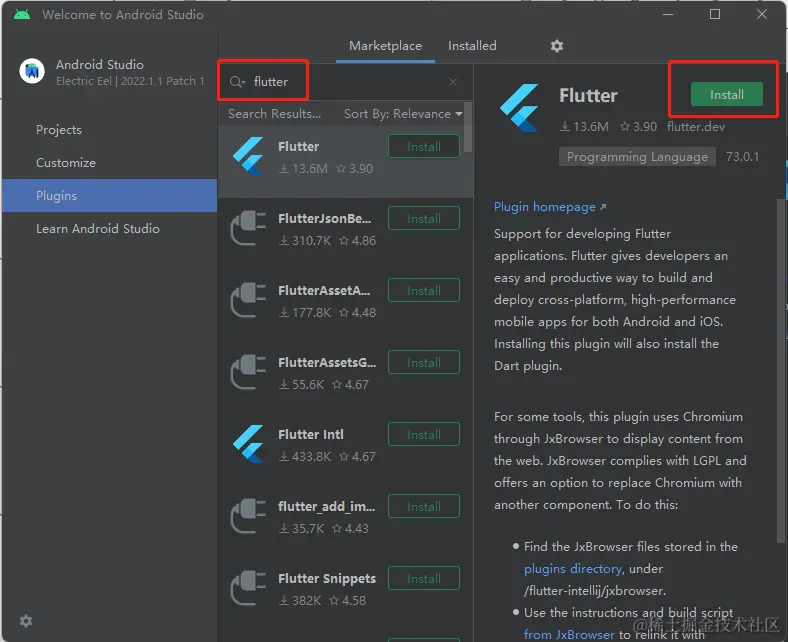Open the from JxBrowser link
The width and height of the screenshot is (788, 642).
point(569,634)
